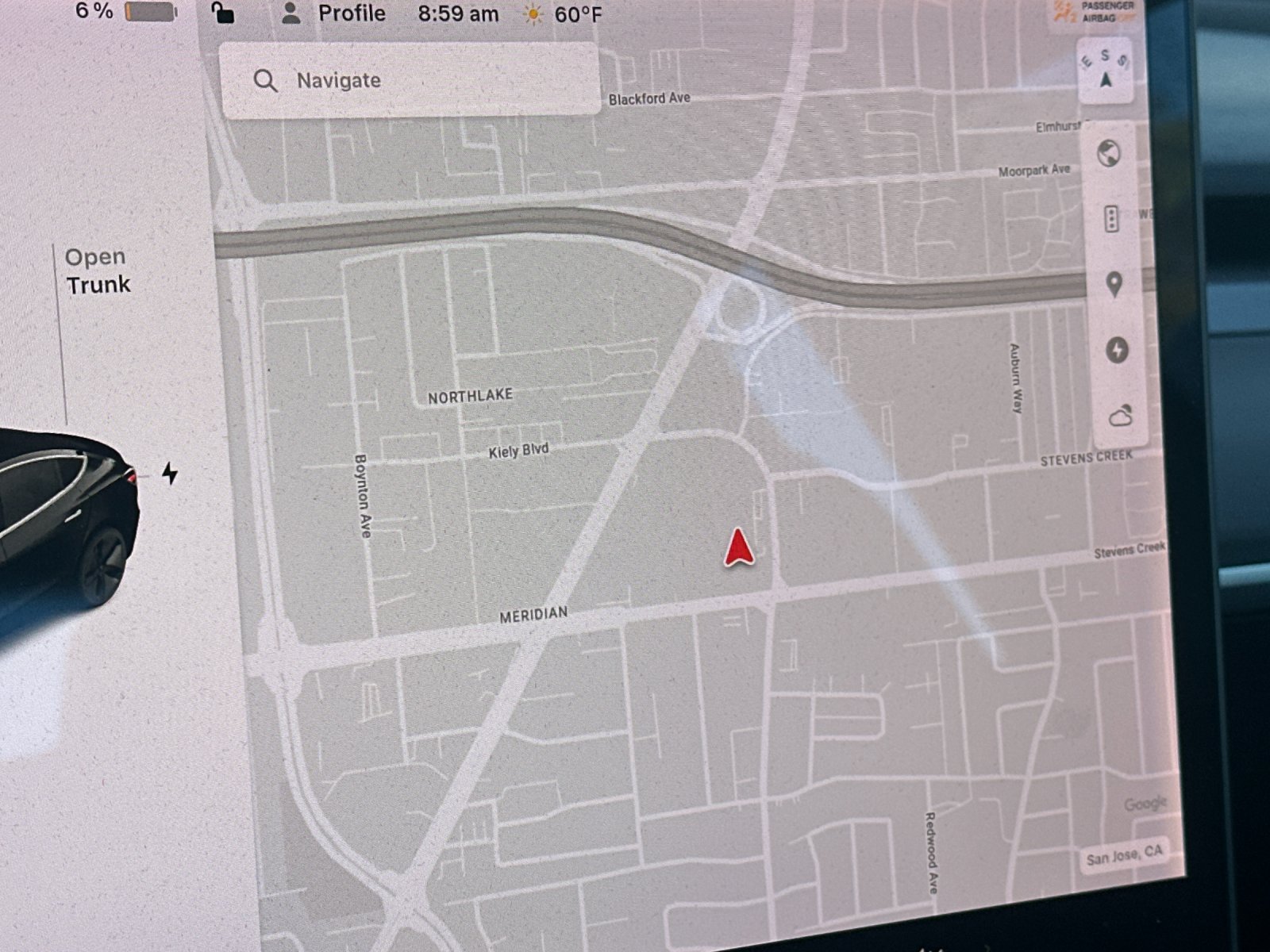Open the Profile menu
This screenshot has height=952, width=1270.
(x=352, y=13)
